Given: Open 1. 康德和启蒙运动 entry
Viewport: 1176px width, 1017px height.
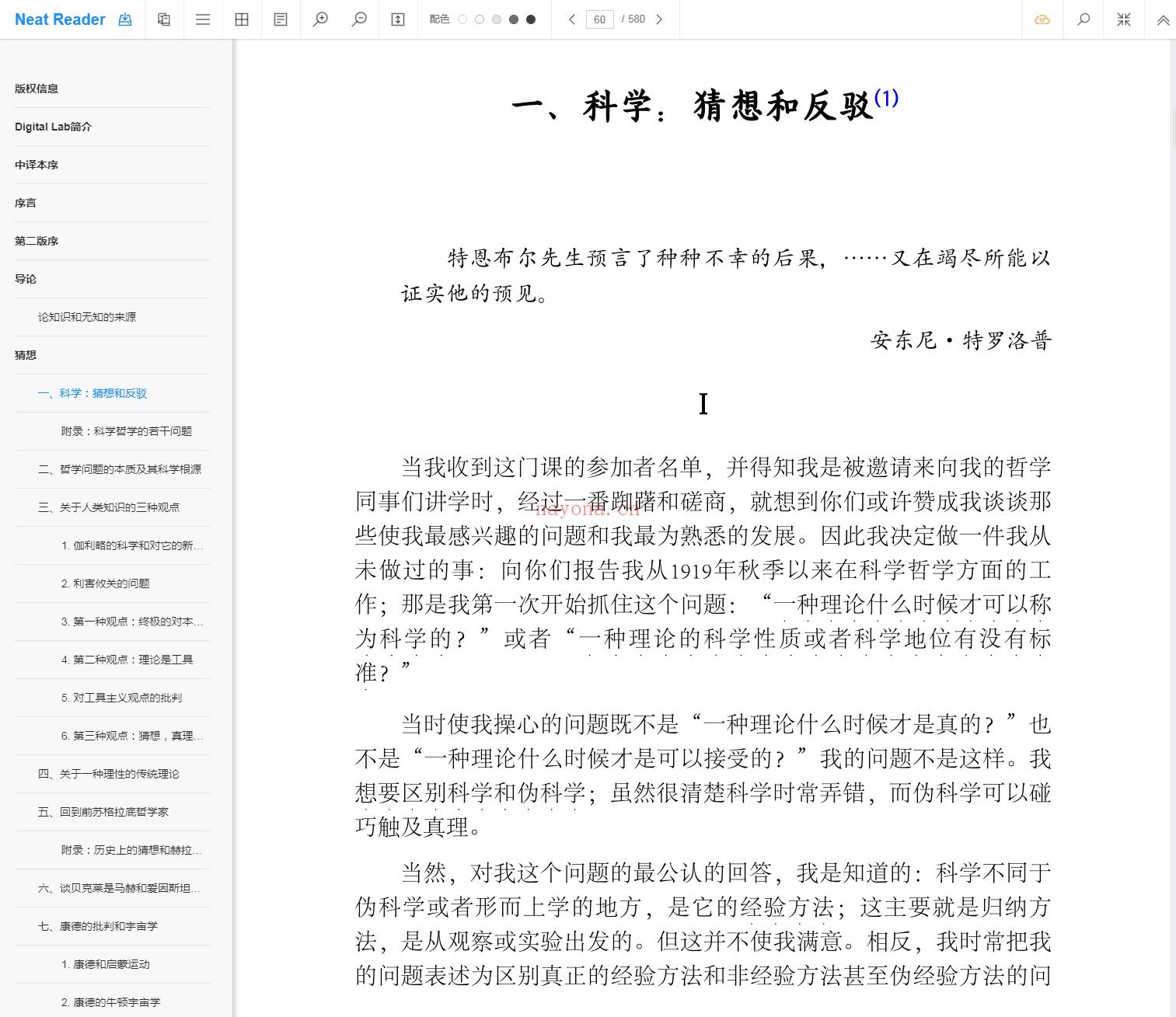Looking at the screenshot, I should pyautogui.click(x=113, y=964).
